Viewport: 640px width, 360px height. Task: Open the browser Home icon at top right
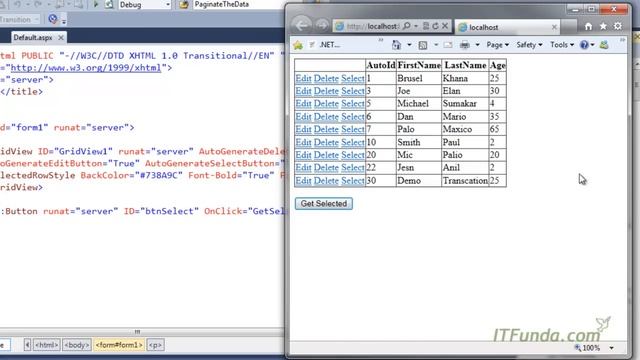(x=588, y=26)
